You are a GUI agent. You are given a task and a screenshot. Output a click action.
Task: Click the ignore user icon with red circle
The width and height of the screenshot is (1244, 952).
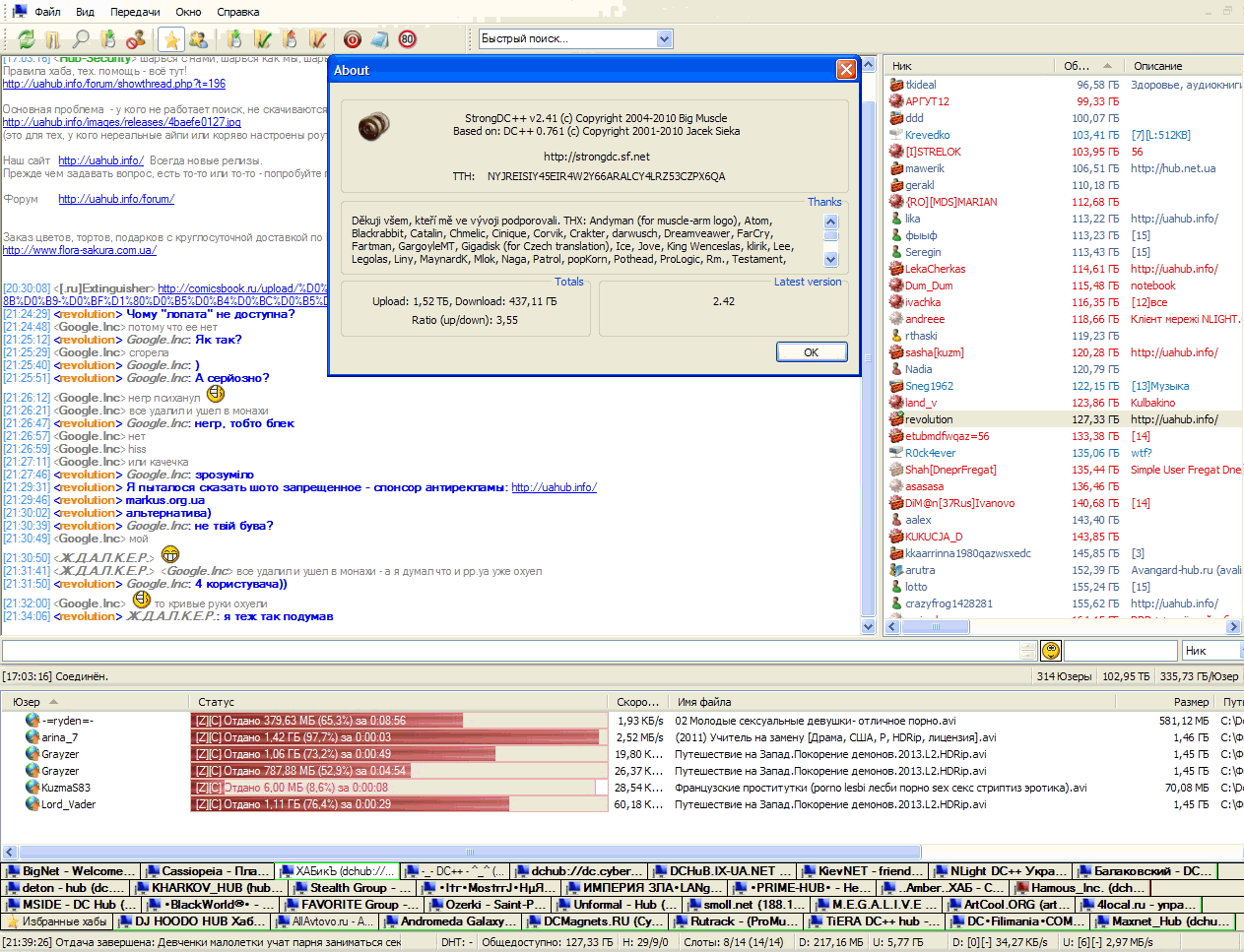[136, 39]
